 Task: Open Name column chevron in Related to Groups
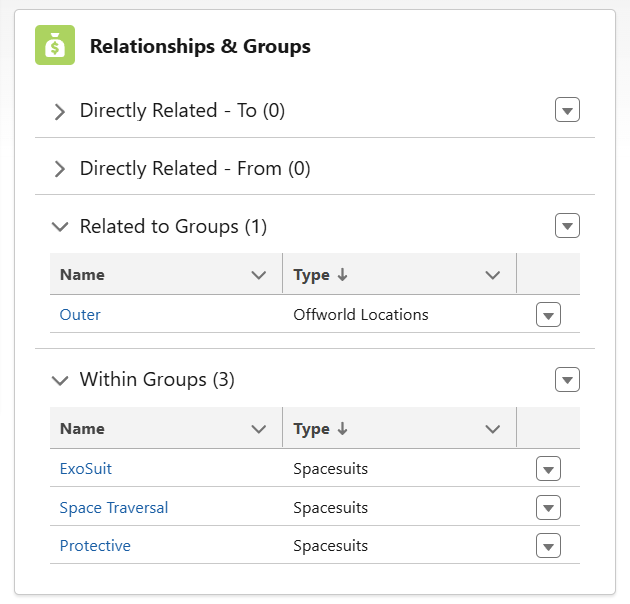tap(259, 275)
